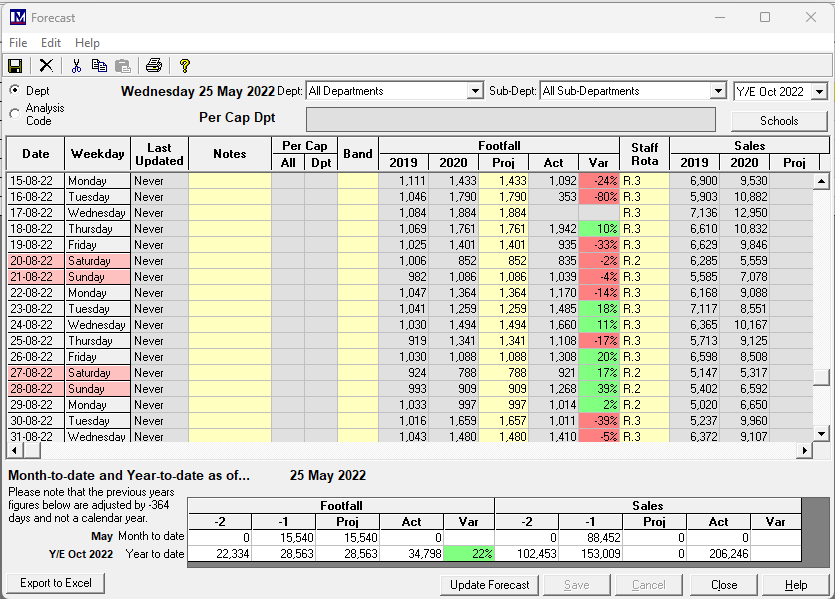Click the yellow Help question mark icon
The image size is (835, 599).
184,66
